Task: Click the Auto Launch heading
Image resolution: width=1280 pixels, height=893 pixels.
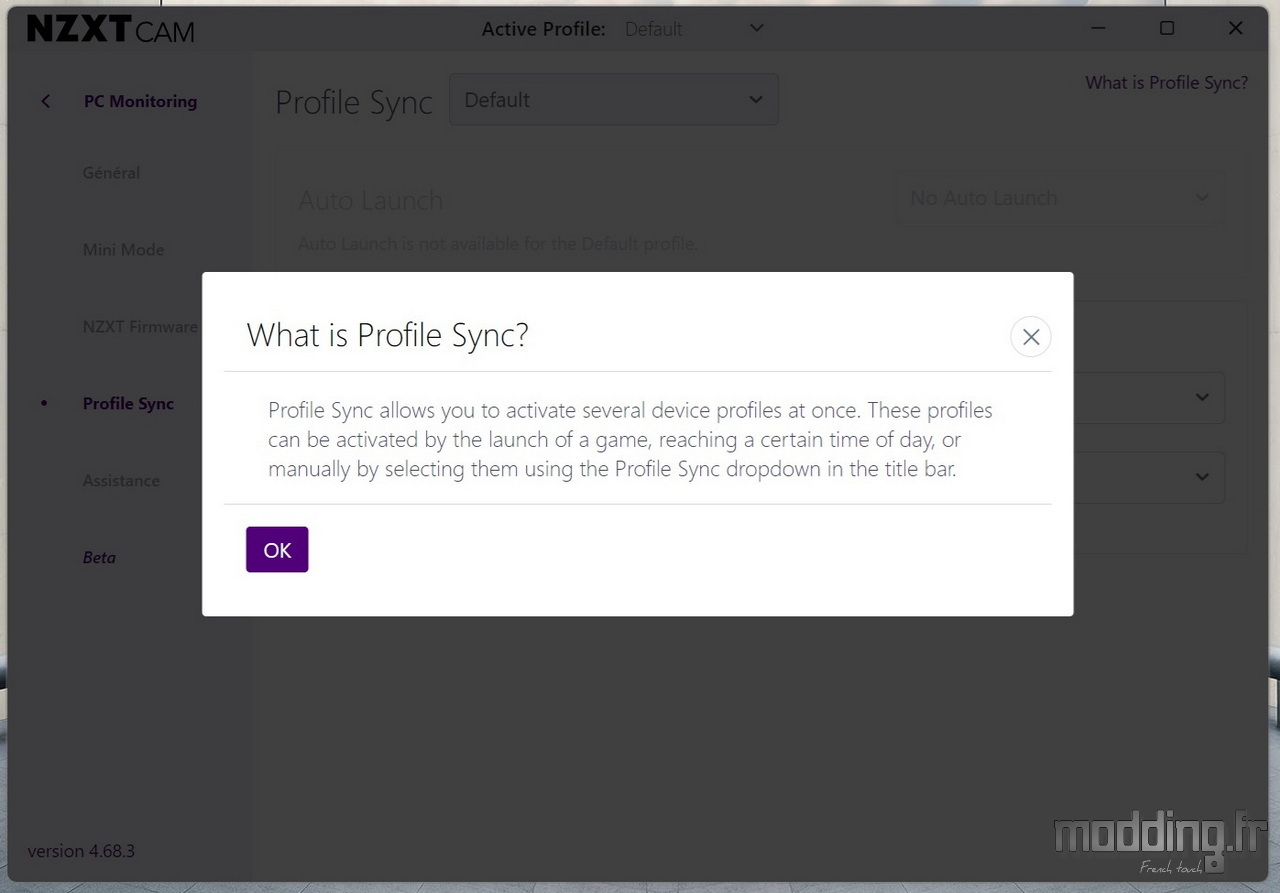Action: (371, 201)
